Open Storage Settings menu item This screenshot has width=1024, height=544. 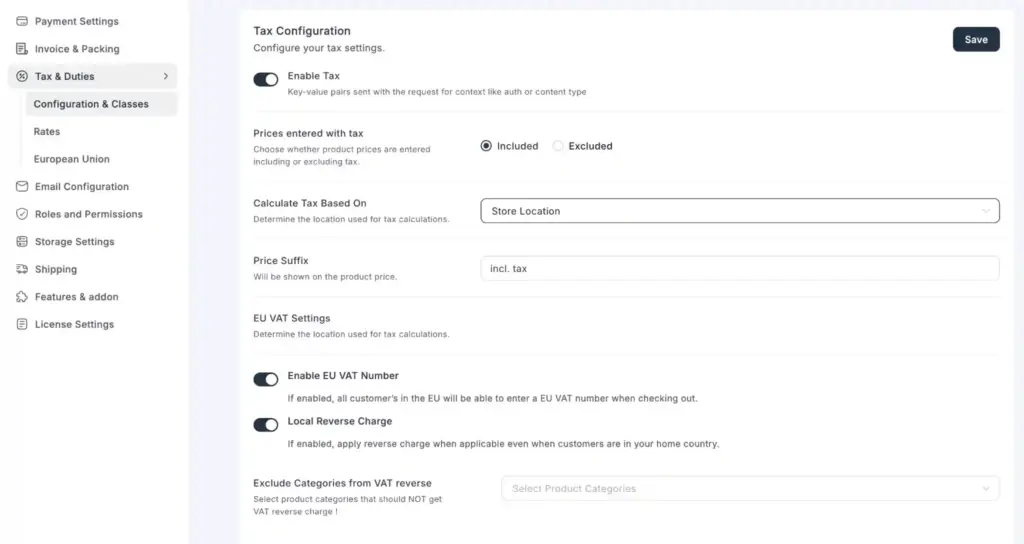74,241
